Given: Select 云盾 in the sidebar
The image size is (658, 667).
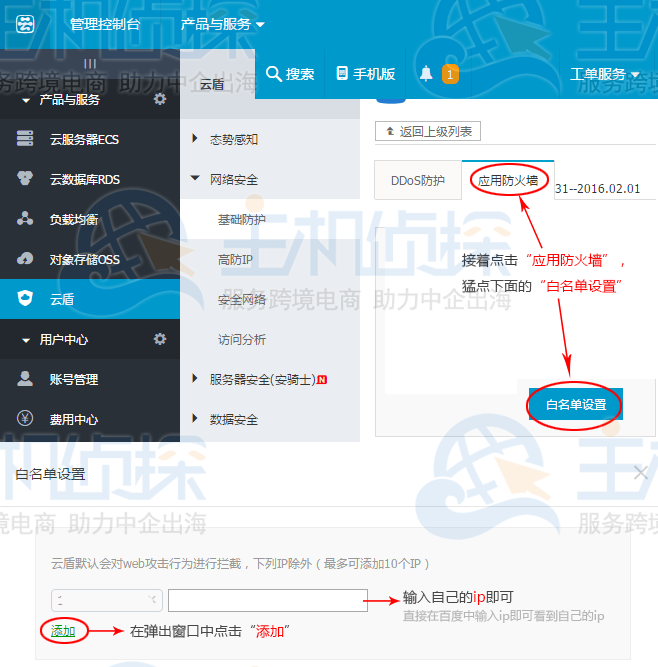Looking at the screenshot, I should tap(90, 299).
